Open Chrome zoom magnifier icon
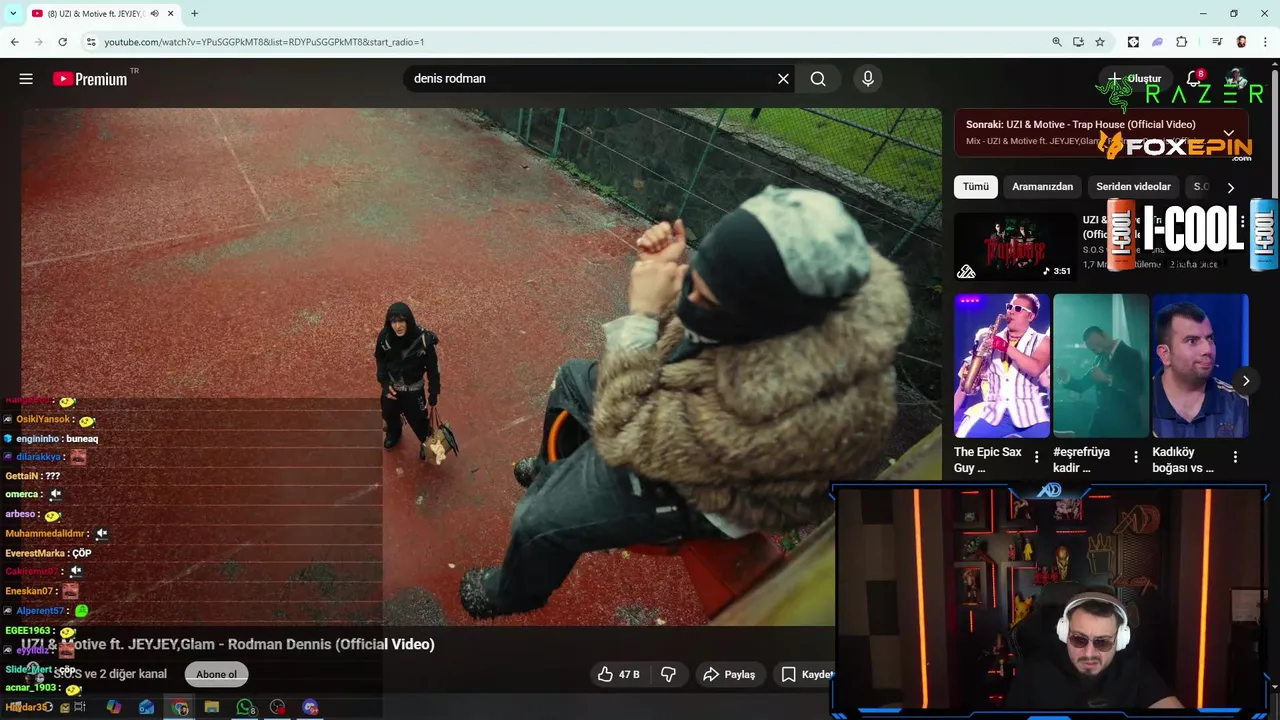The image size is (1280, 720). tap(1057, 42)
